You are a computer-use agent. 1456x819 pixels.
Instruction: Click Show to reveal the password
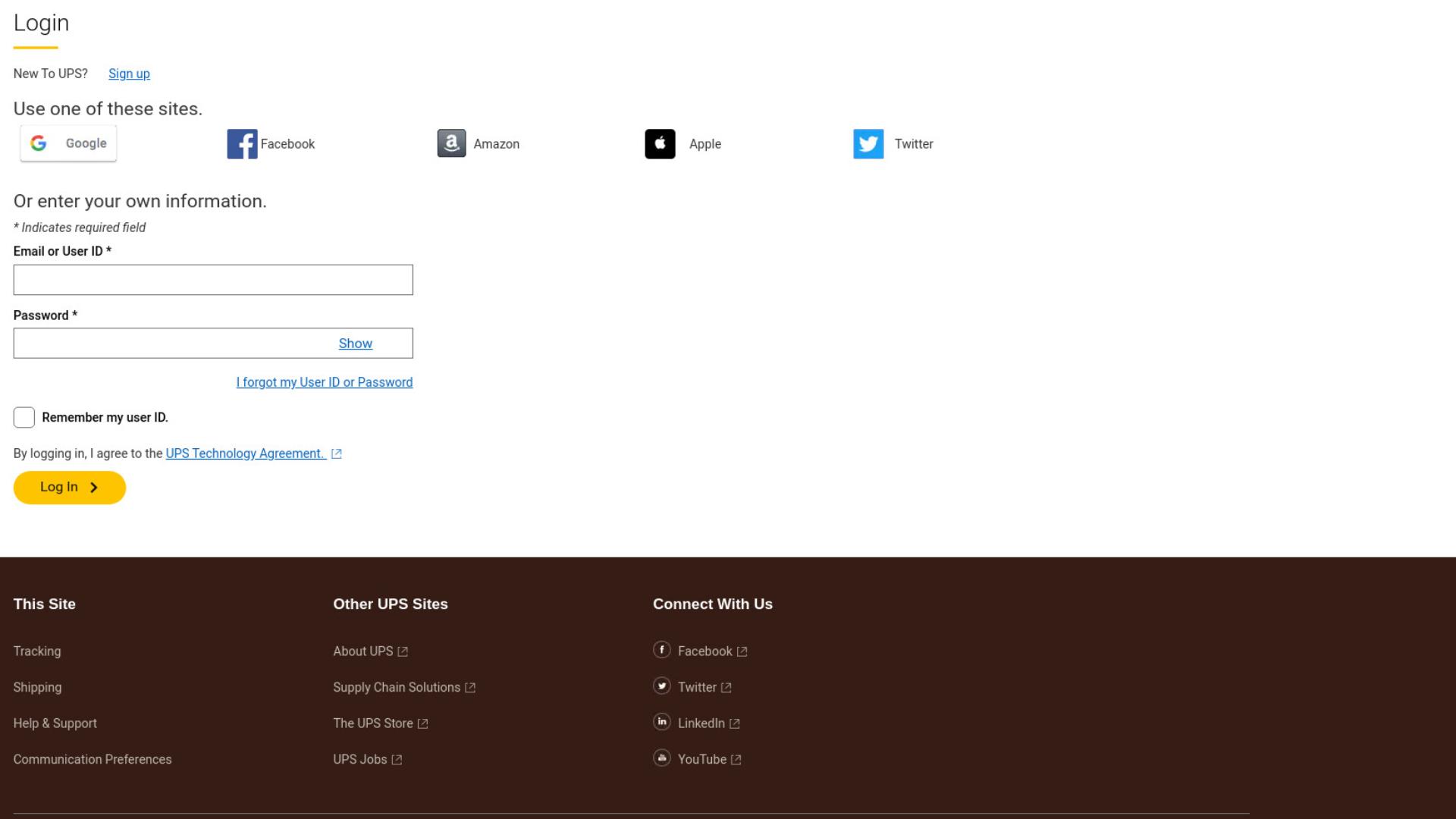point(356,344)
